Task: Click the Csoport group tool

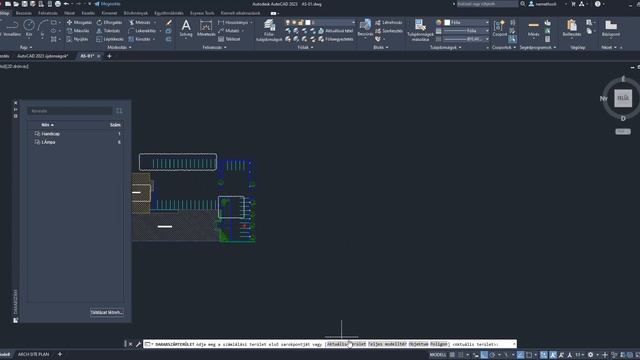Action: (499, 28)
